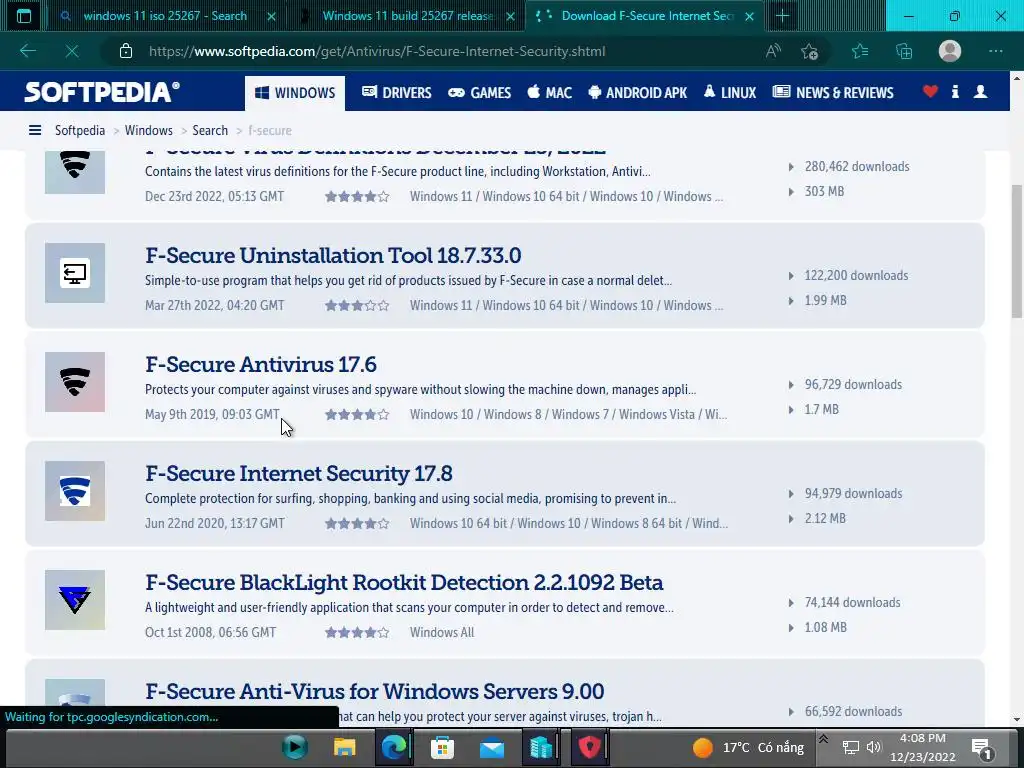Click '122,200 downloads' text
This screenshot has width=1024, height=768.
pyautogui.click(x=856, y=276)
